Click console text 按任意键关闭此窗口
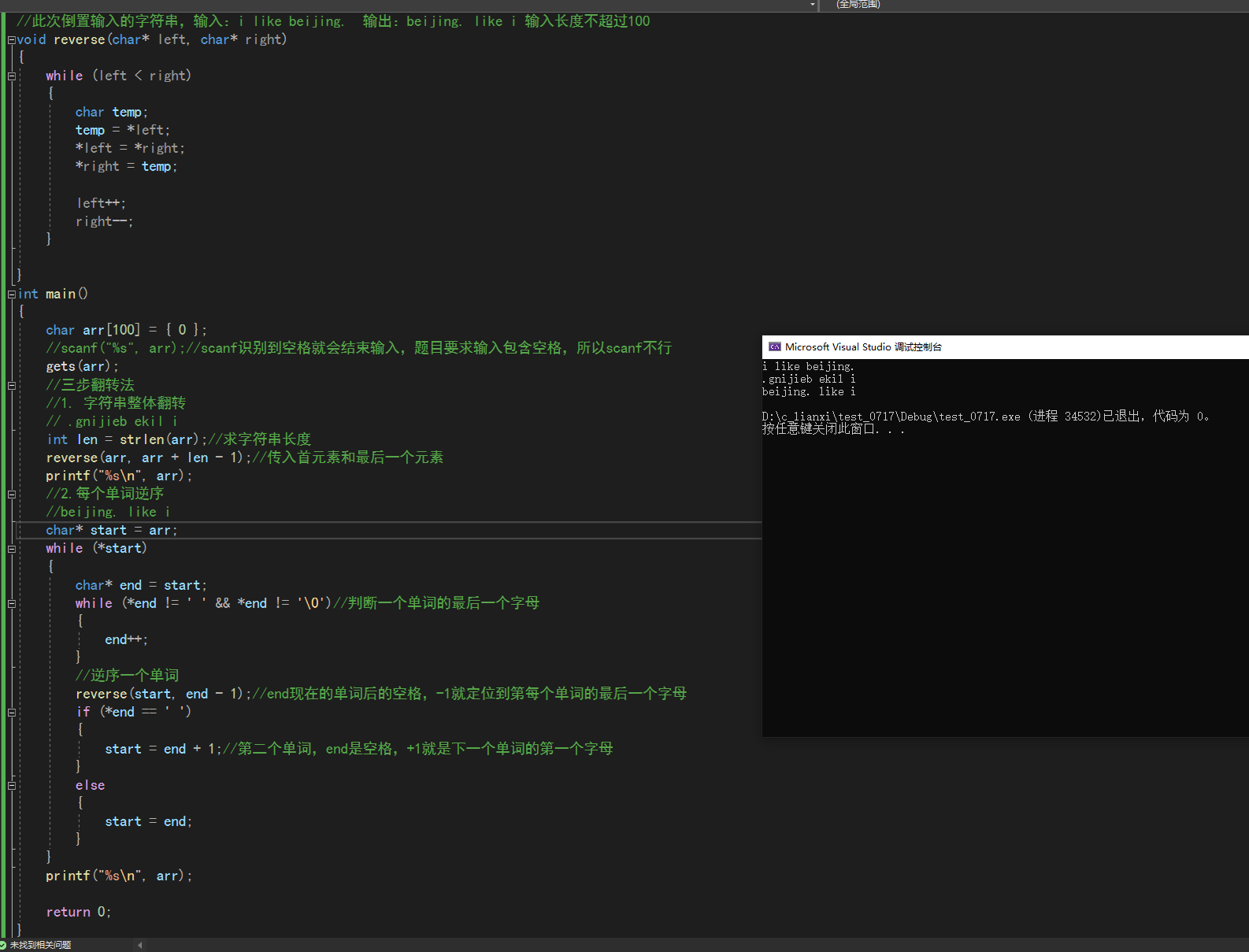The image size is (1249, 952). click(833, 429)
